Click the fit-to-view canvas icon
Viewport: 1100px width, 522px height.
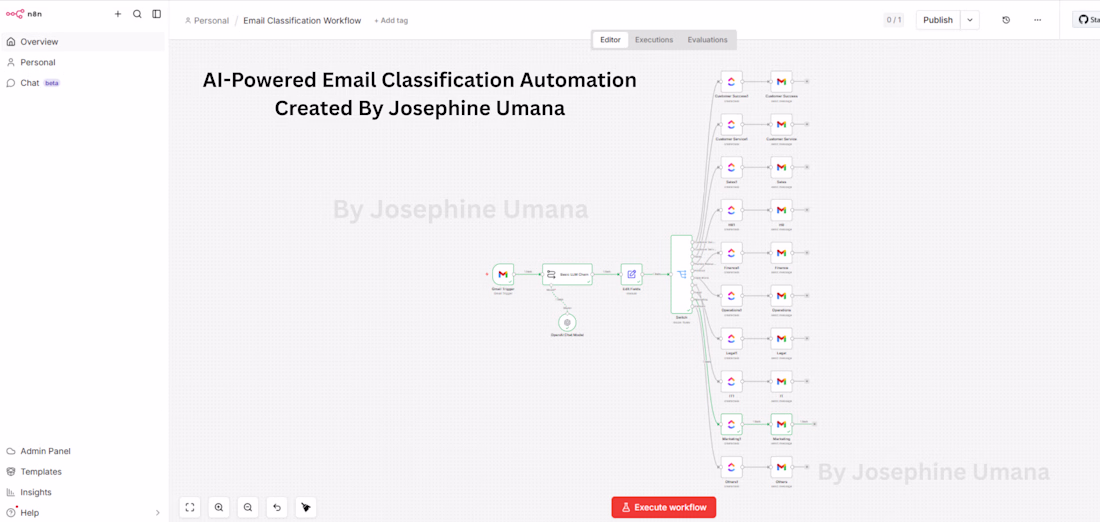click(189, 507)
